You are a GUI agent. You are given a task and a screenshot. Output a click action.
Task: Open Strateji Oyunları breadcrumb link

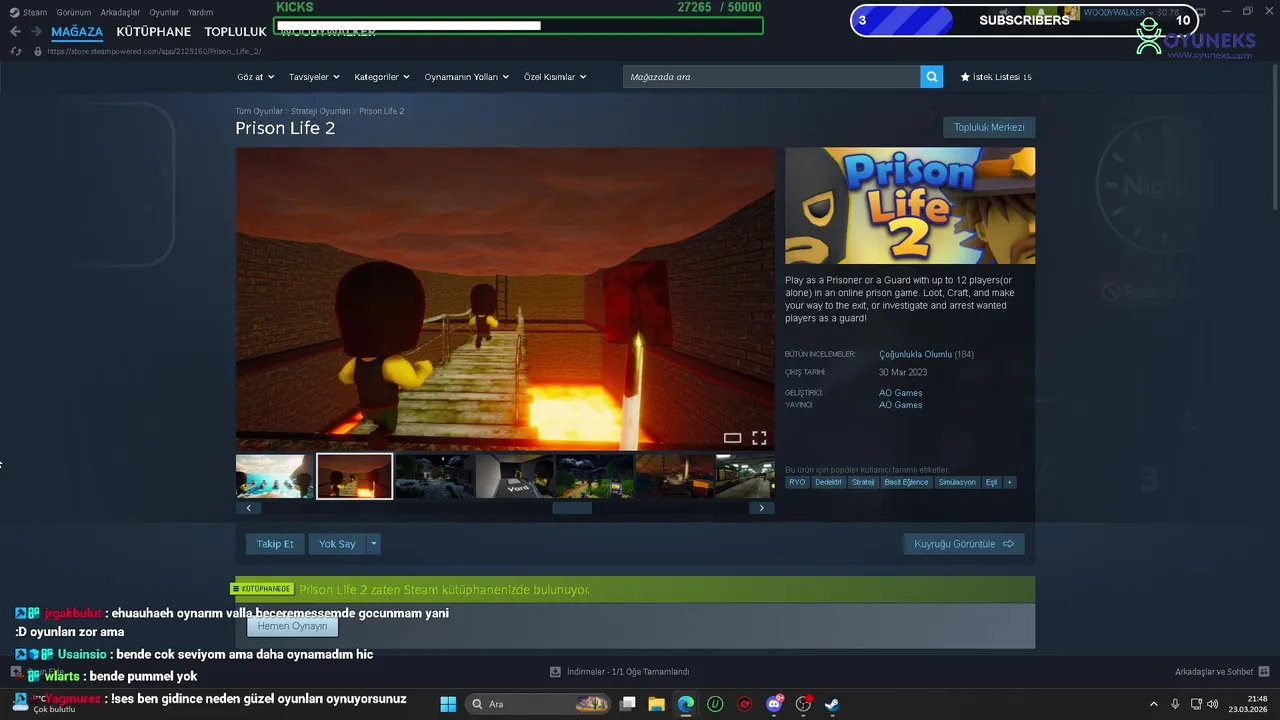coord(321,111)
